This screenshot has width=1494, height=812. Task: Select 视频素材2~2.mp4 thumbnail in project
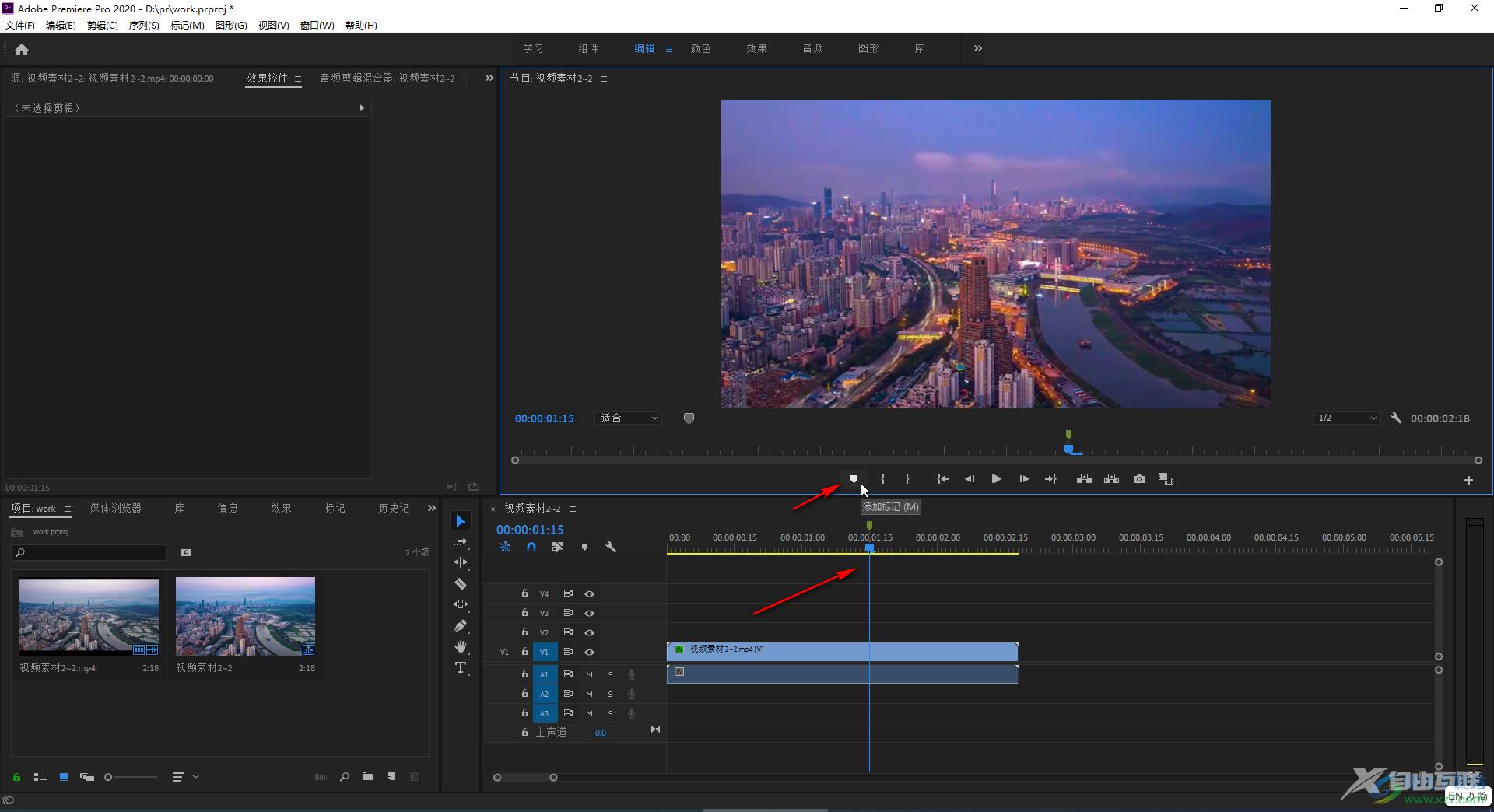89,615
